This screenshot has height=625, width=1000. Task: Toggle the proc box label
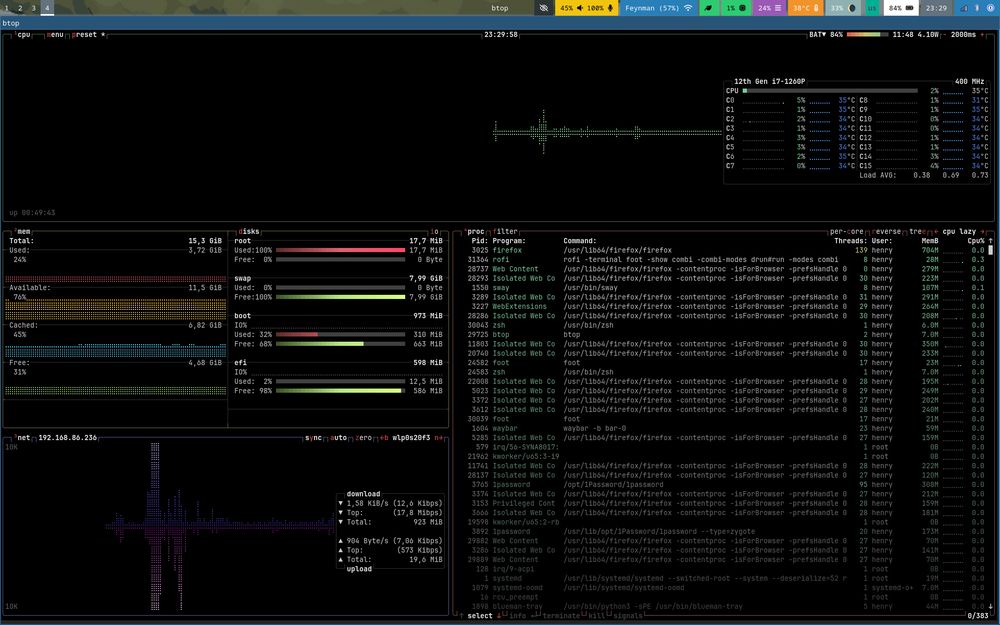(474, 232)
